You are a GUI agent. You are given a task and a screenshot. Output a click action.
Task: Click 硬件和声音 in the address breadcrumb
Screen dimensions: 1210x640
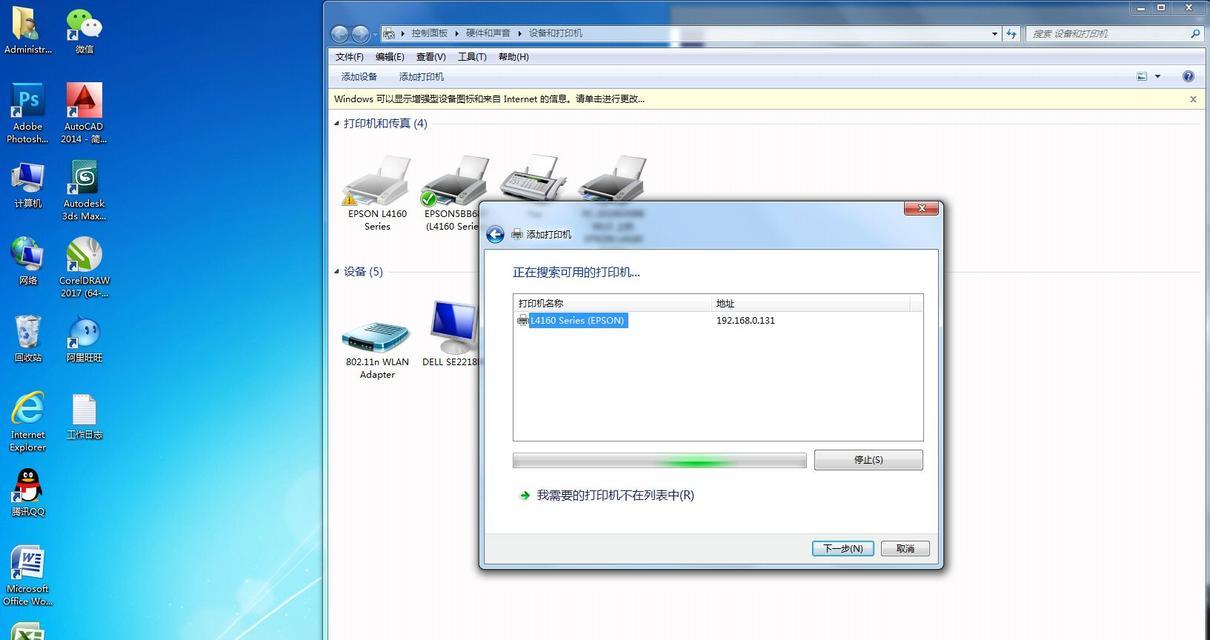pos(488,33)
